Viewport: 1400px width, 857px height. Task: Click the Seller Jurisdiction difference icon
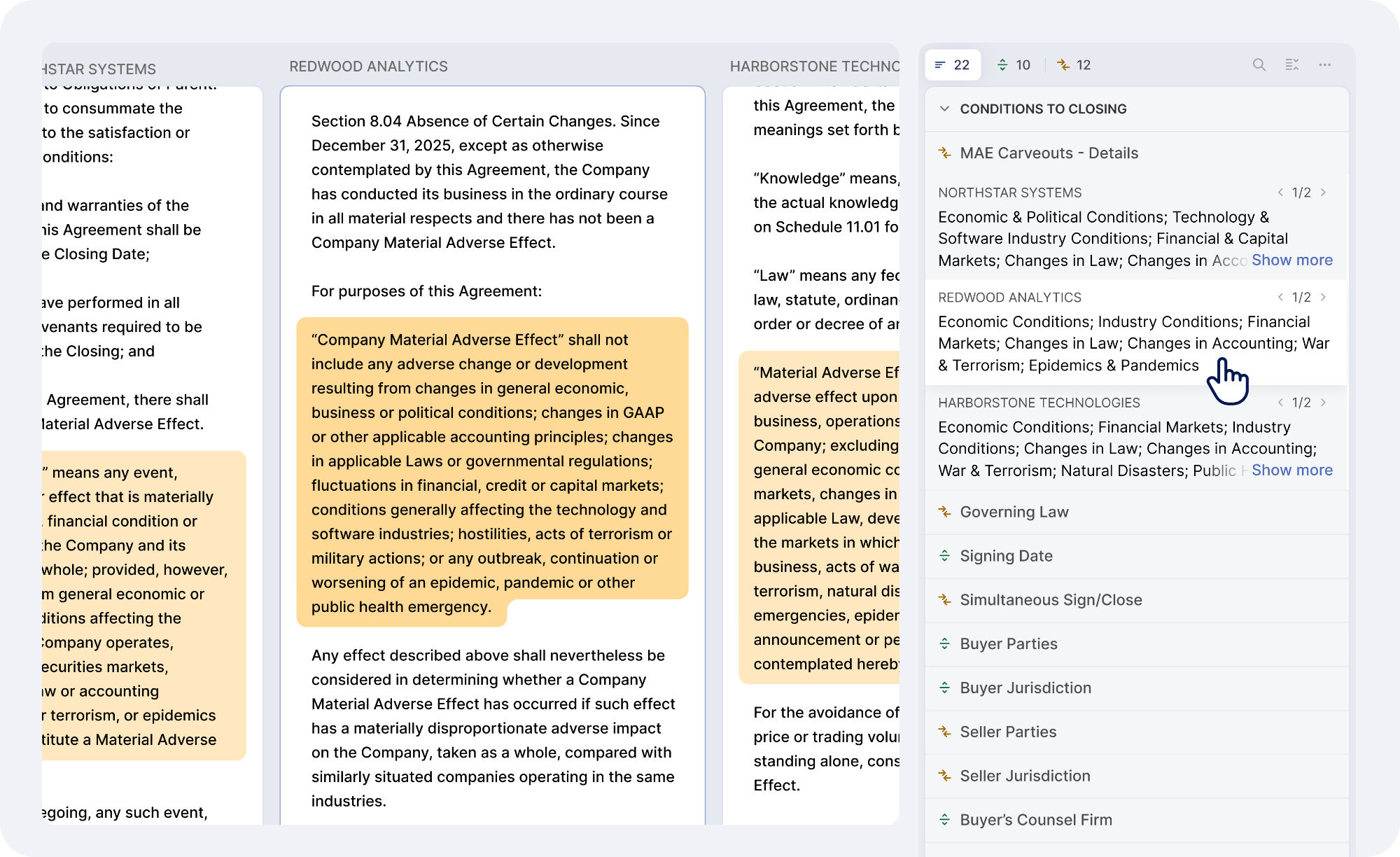tap(944, 776)
